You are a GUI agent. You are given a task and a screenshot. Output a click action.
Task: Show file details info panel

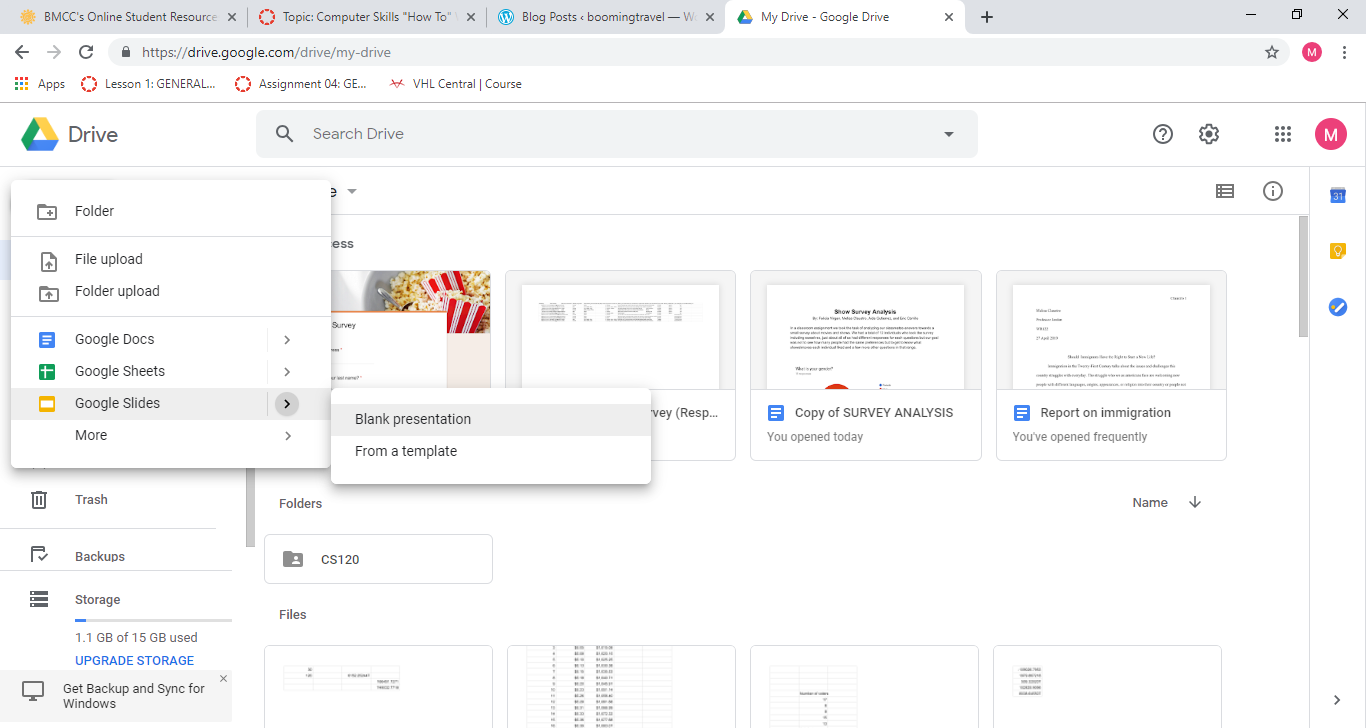coord(1272,191)
